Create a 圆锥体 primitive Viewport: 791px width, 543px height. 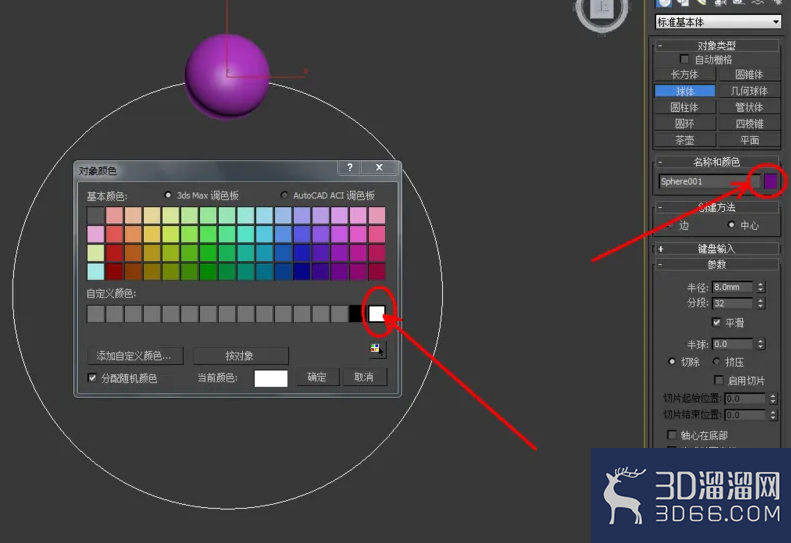tap(749, 75)
